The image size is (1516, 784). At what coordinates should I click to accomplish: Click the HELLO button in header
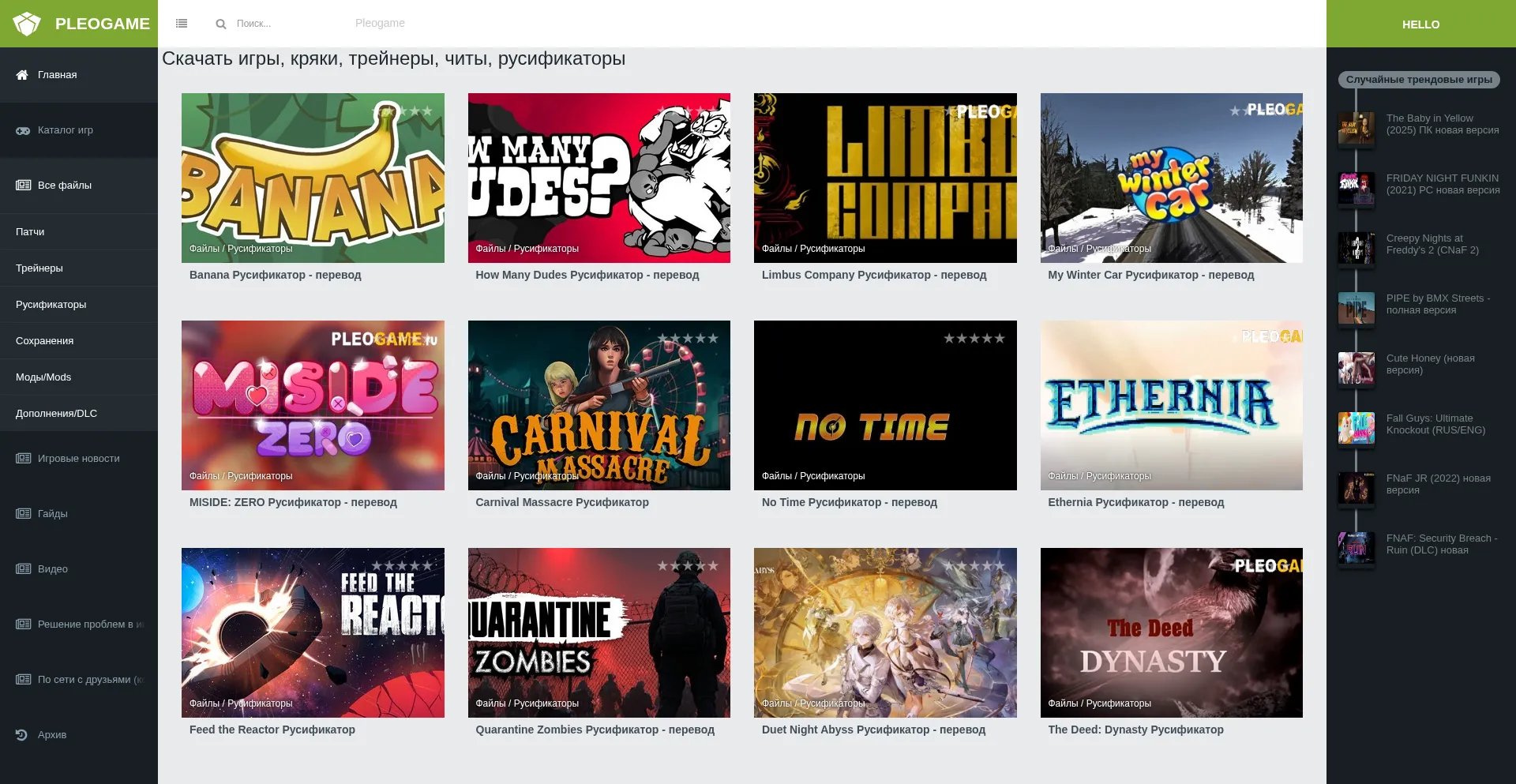(1420, 24)
